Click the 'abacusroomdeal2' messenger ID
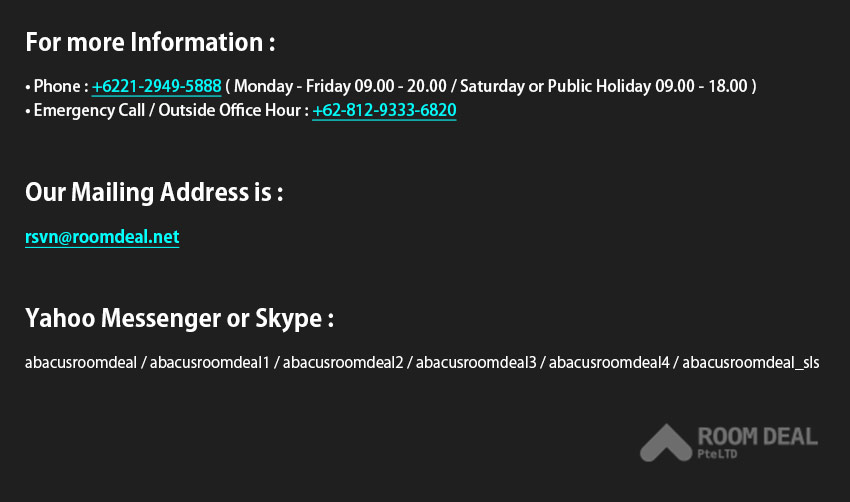850x502 pixels. 343,362
